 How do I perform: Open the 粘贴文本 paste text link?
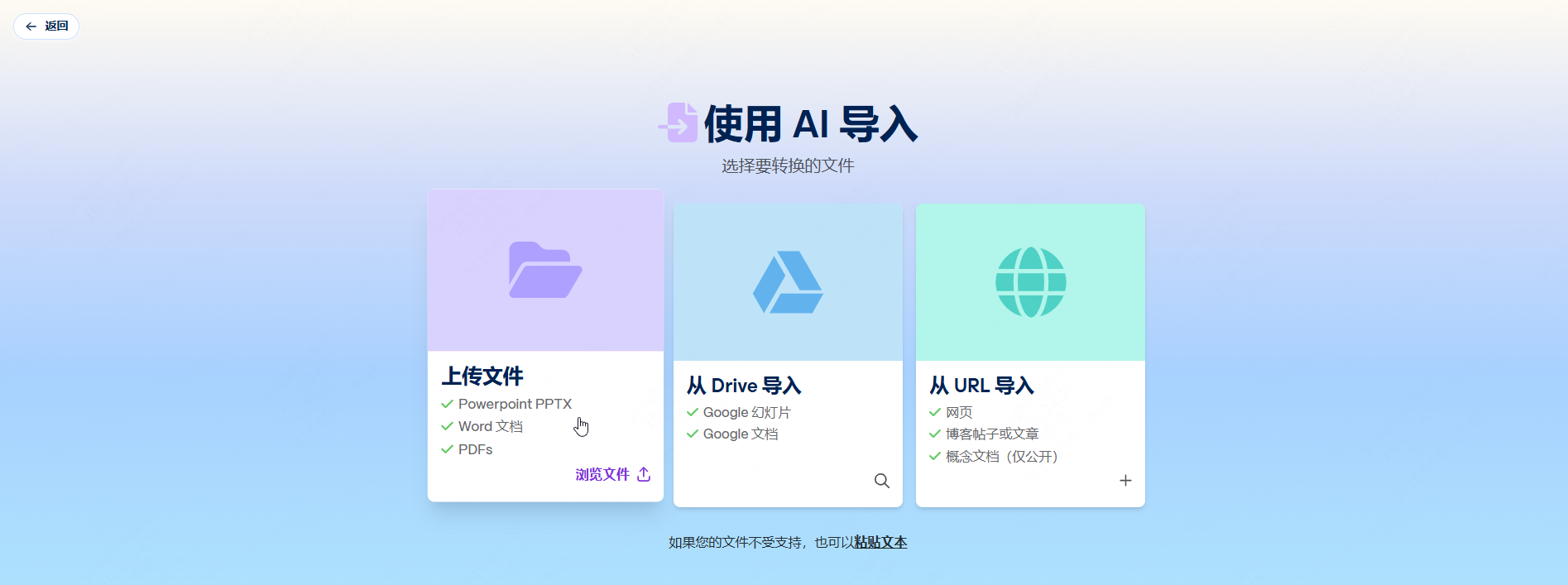pyautogui.click(x=880, y=543)
